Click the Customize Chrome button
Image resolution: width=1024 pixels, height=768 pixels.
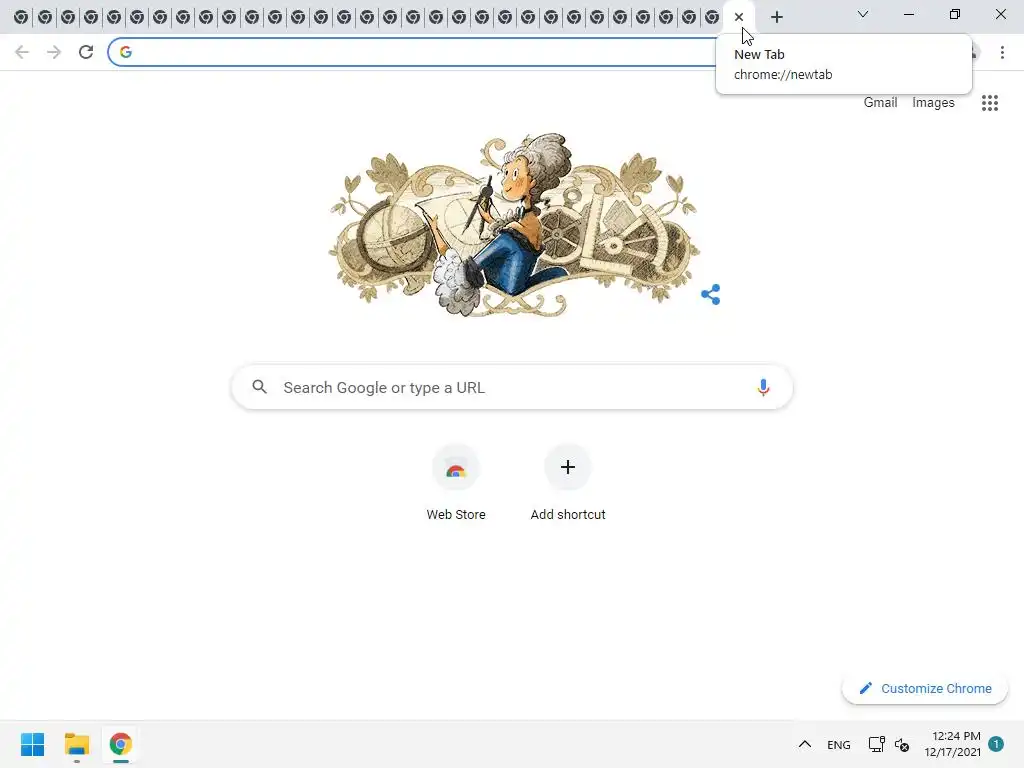click(925, 688)
